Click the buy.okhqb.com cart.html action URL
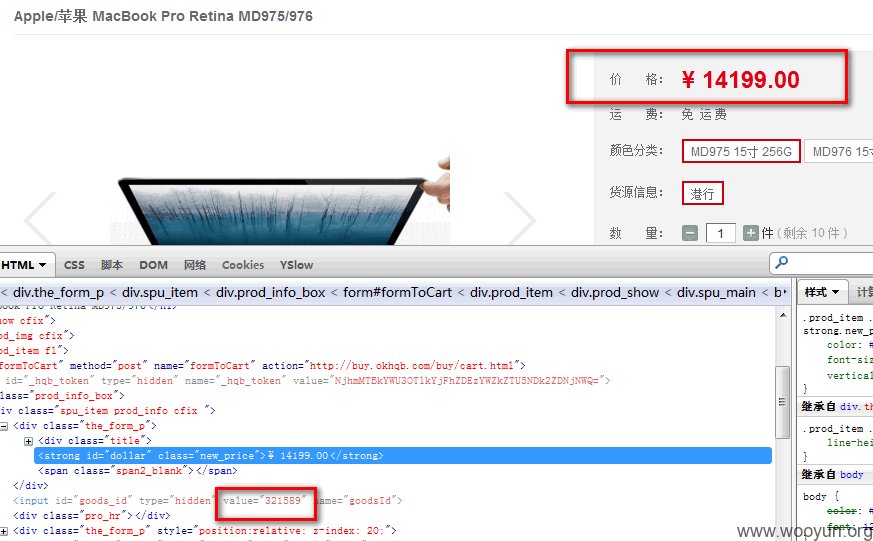Viewport: 873px width, 541px height. coord(411,366)
